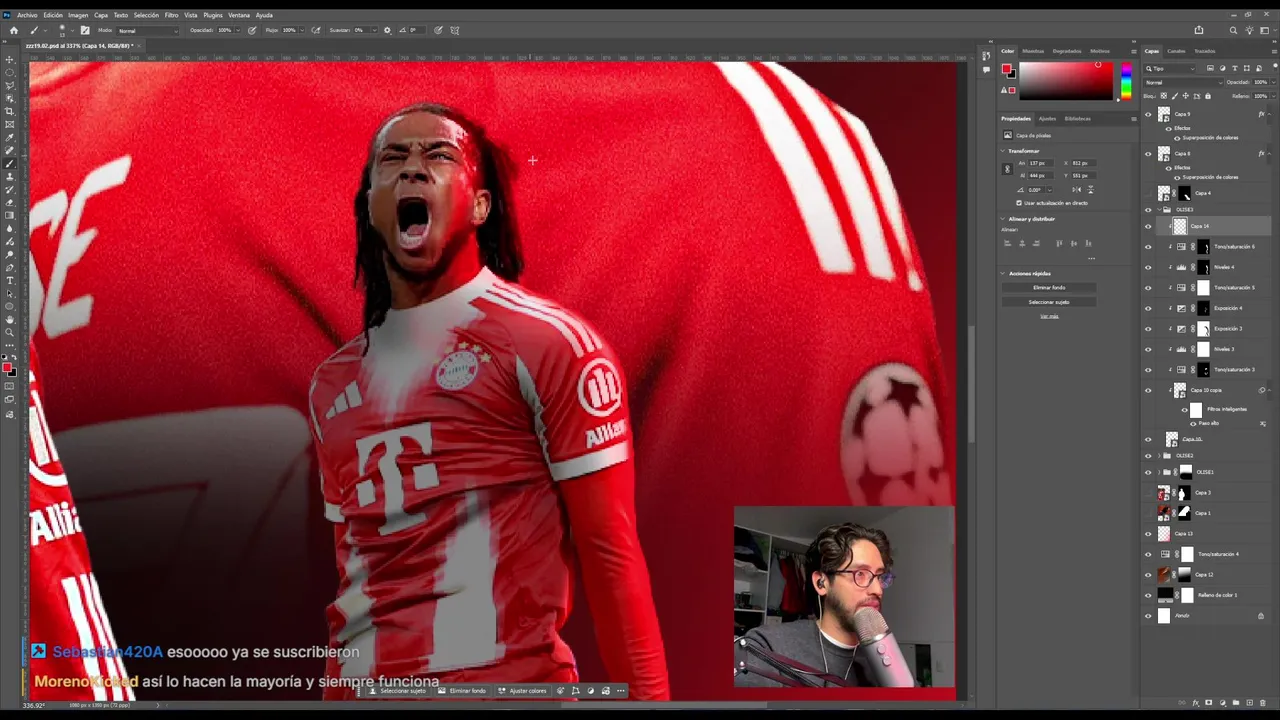
Task: Click the new group folder icon
Action: click(x=1236, y=703)
